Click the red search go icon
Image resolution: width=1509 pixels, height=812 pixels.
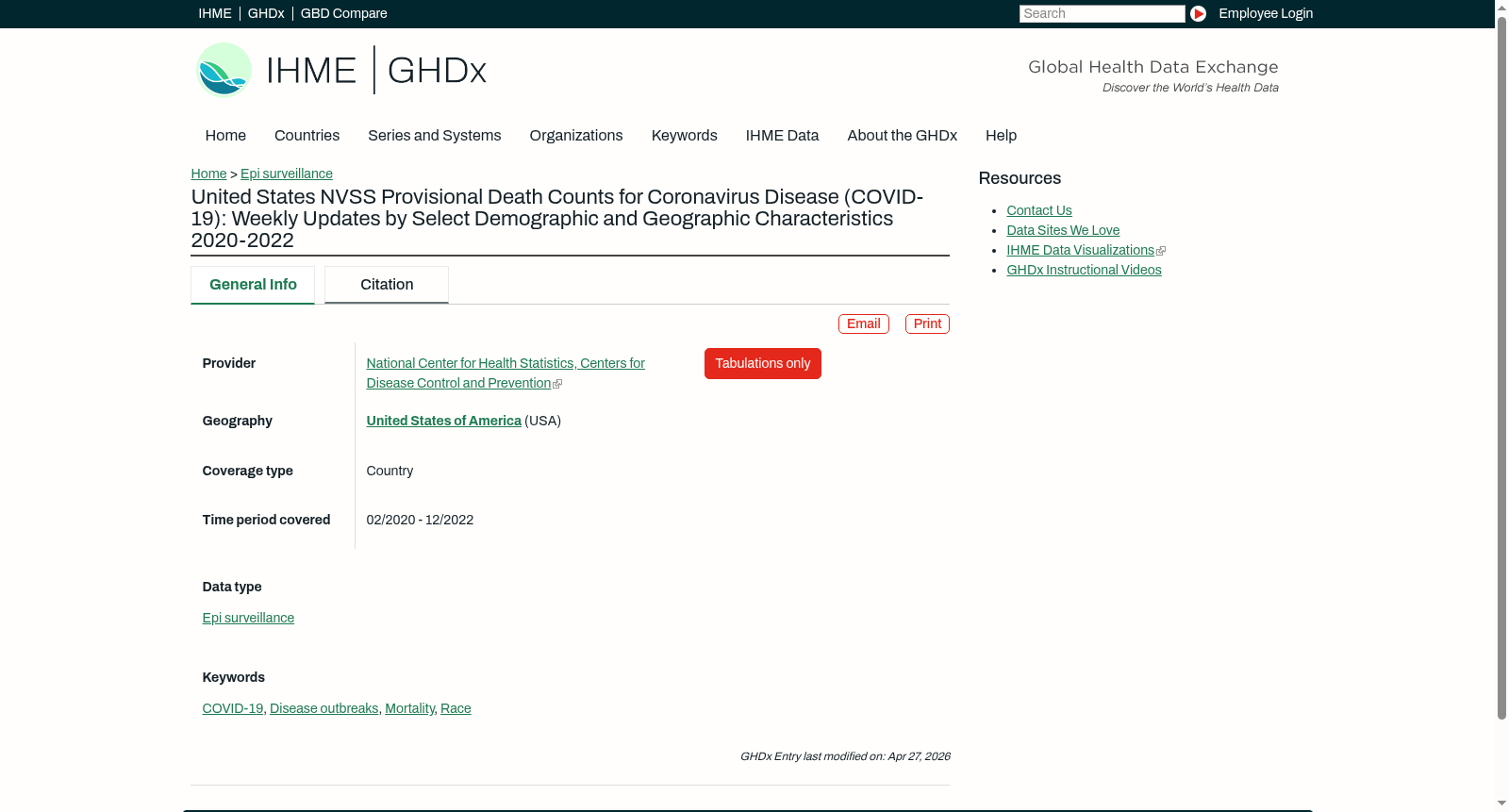point(1198,13)
